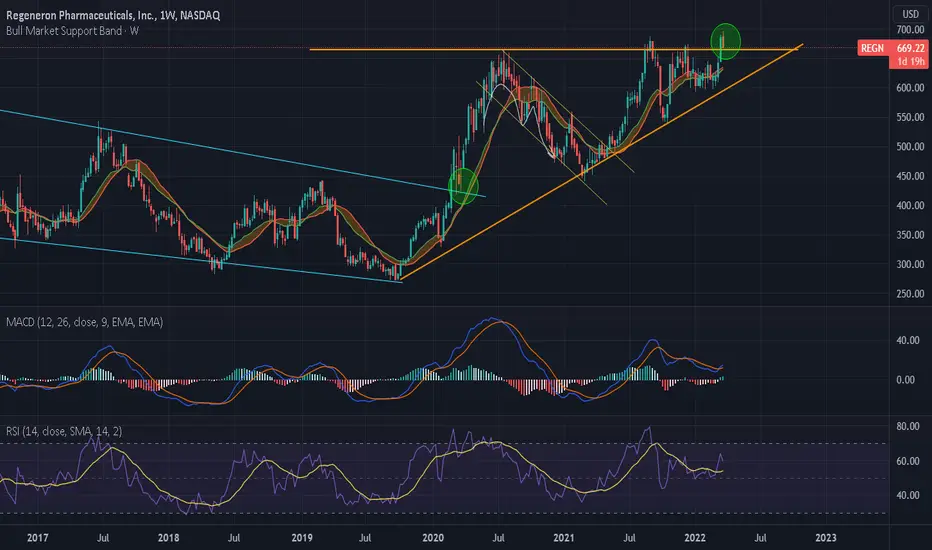Click the 700.00 price axis label
This screenshot has height=550, width=932.
[x=910, y=30]
